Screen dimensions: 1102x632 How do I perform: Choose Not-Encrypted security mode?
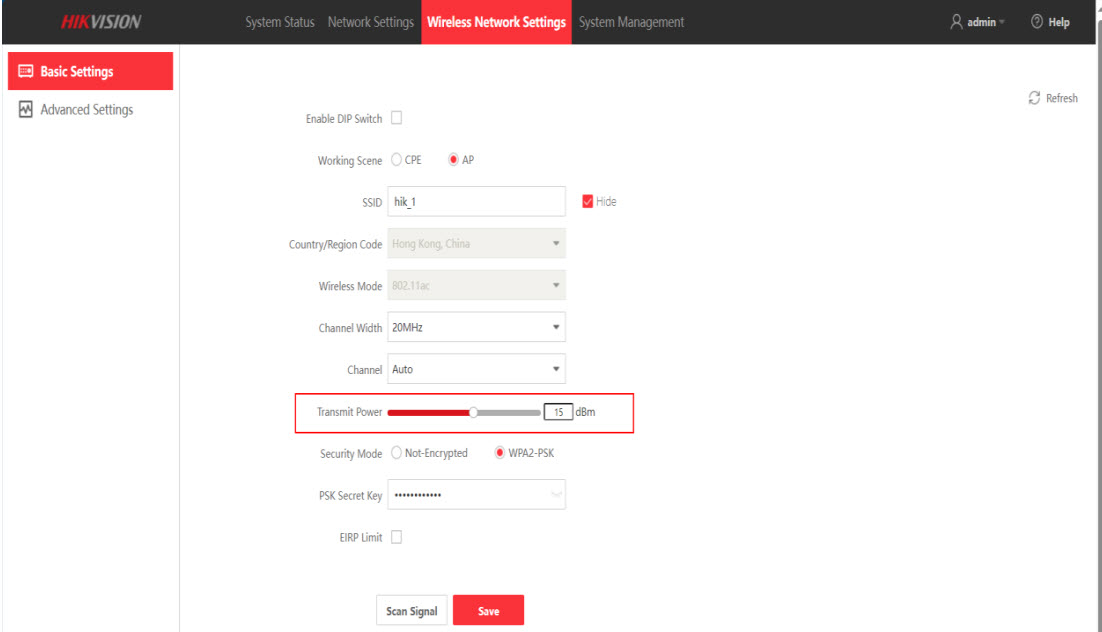pyautogui.click(x=396, y=453)
